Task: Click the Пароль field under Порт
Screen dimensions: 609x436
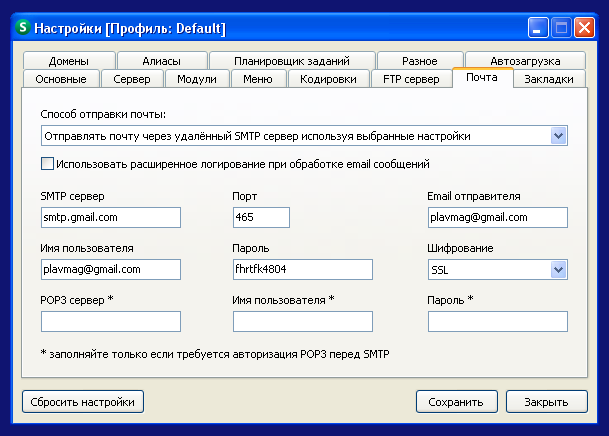Action: pos(302,269)
